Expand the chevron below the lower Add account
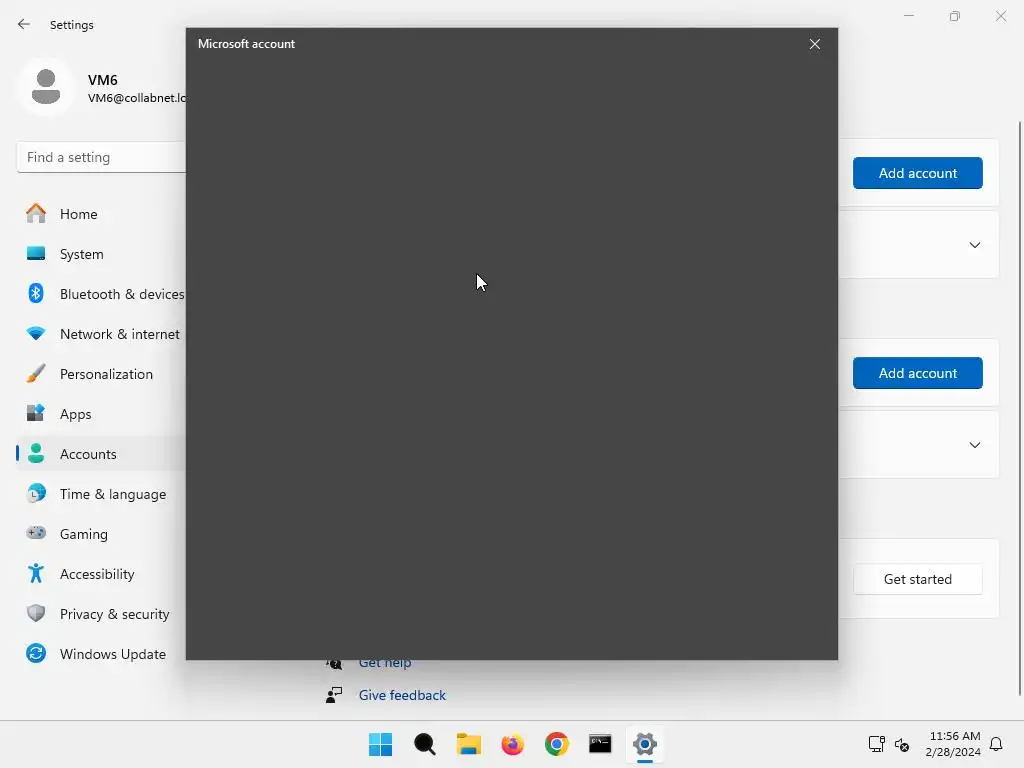The image size is (1024, 768). pos(974,445)
